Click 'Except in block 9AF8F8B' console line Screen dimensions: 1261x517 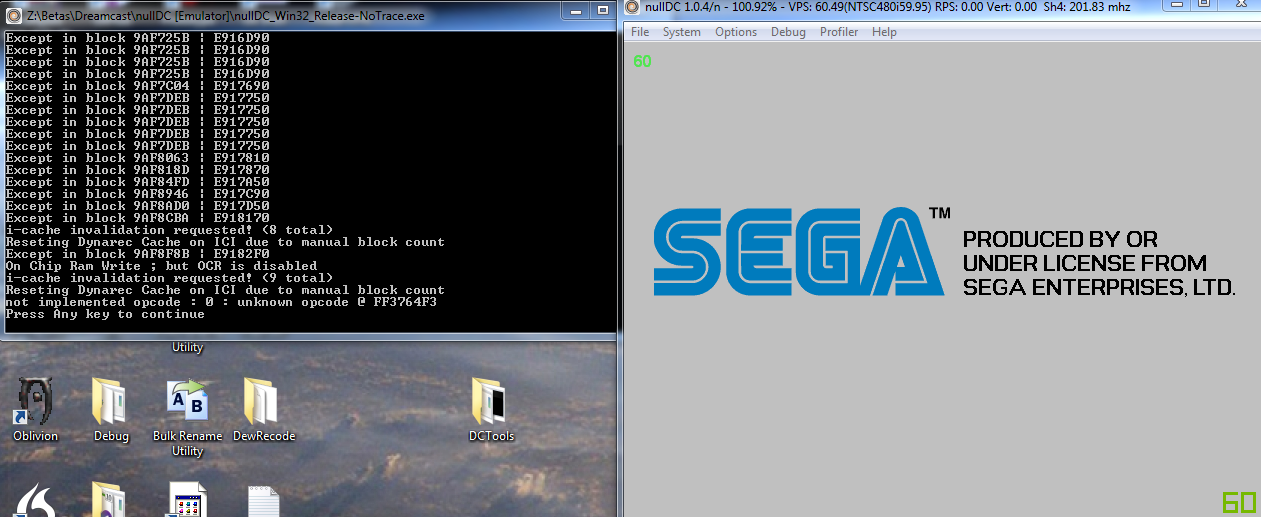tap(137, 254)
